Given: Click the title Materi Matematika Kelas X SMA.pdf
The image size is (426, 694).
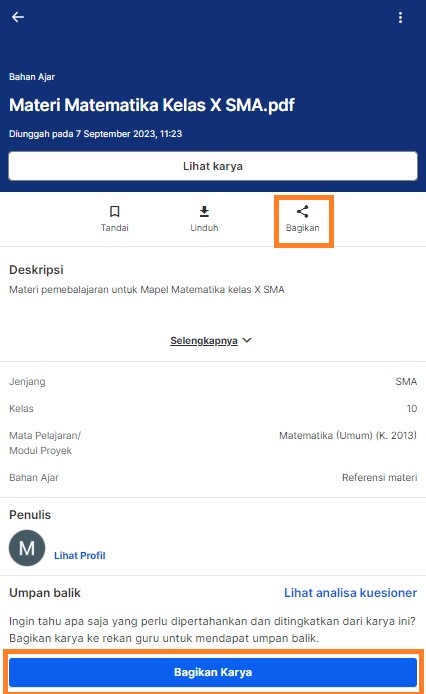Looking at the screenshot, I should coord(152,105).
